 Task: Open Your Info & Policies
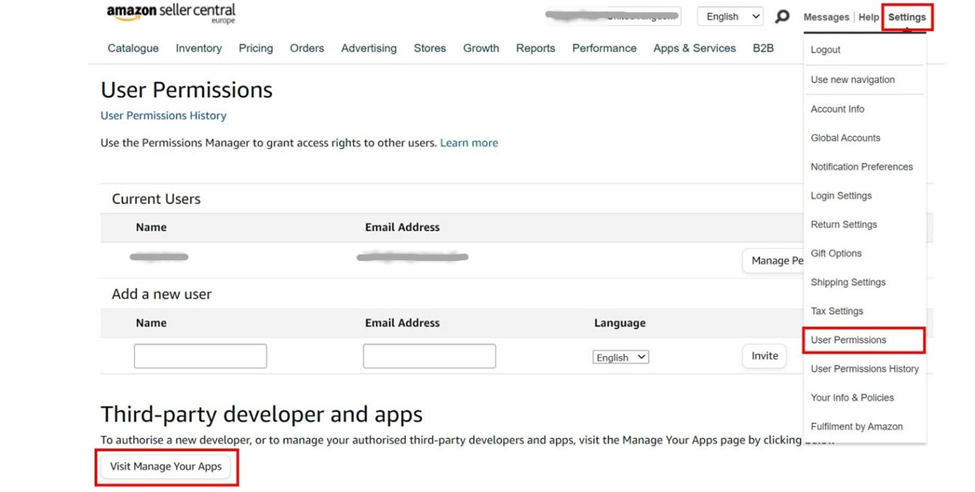(x=852, y=397)
